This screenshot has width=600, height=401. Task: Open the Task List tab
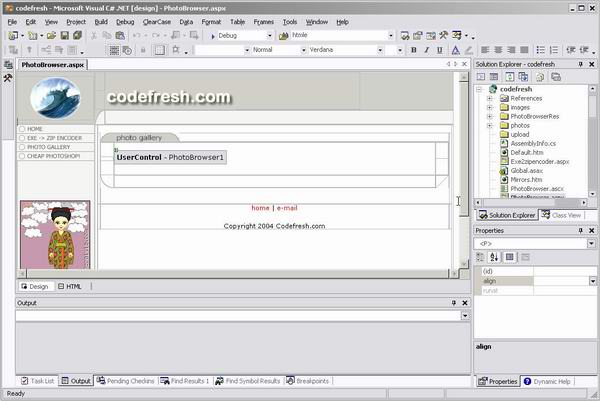(38, 381)
